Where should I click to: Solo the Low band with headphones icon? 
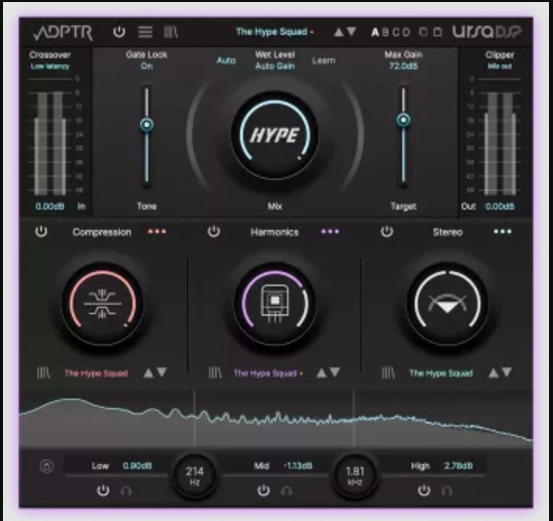(126, 491)
